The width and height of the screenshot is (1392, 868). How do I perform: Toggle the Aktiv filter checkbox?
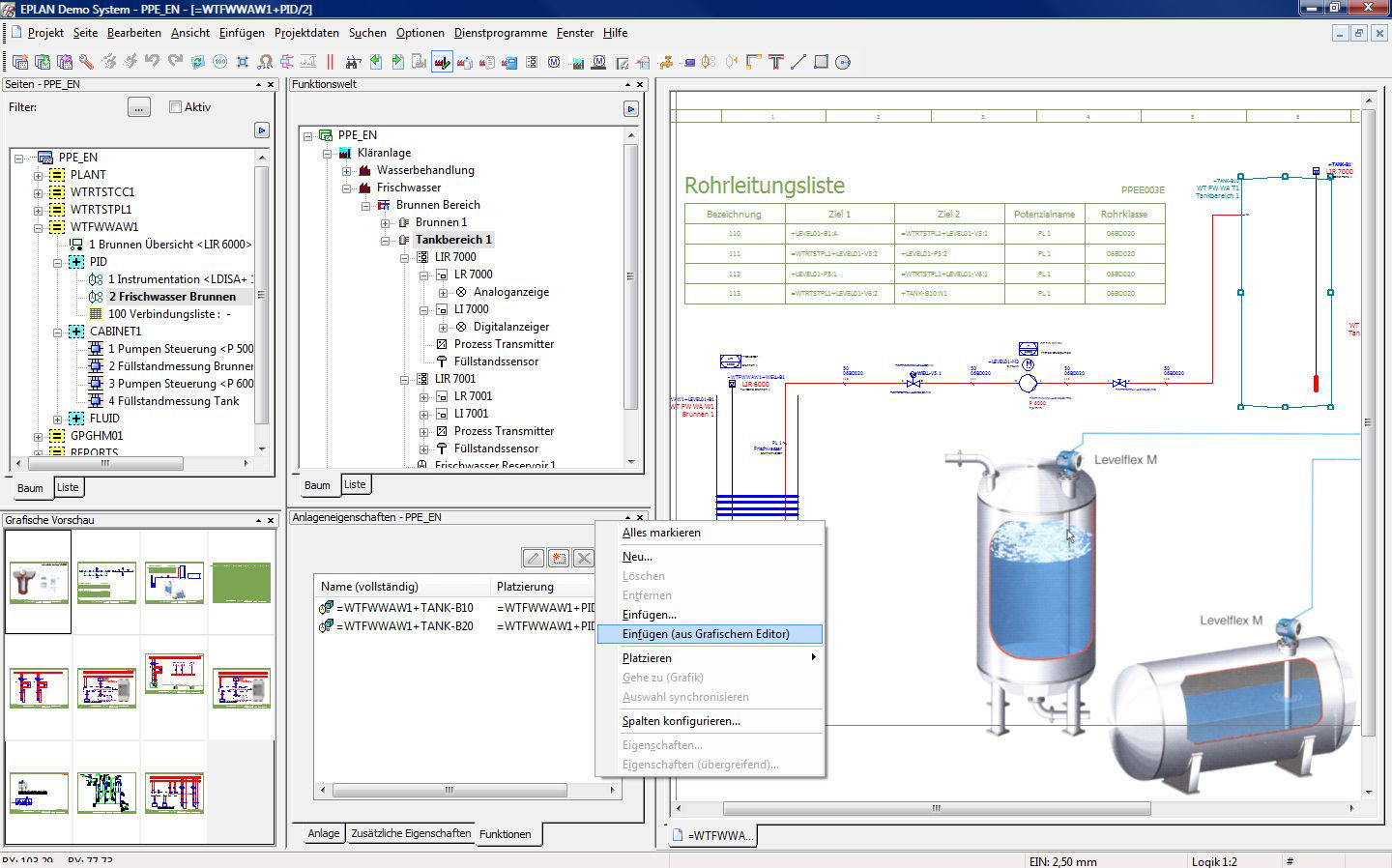(x=175, y=107)
